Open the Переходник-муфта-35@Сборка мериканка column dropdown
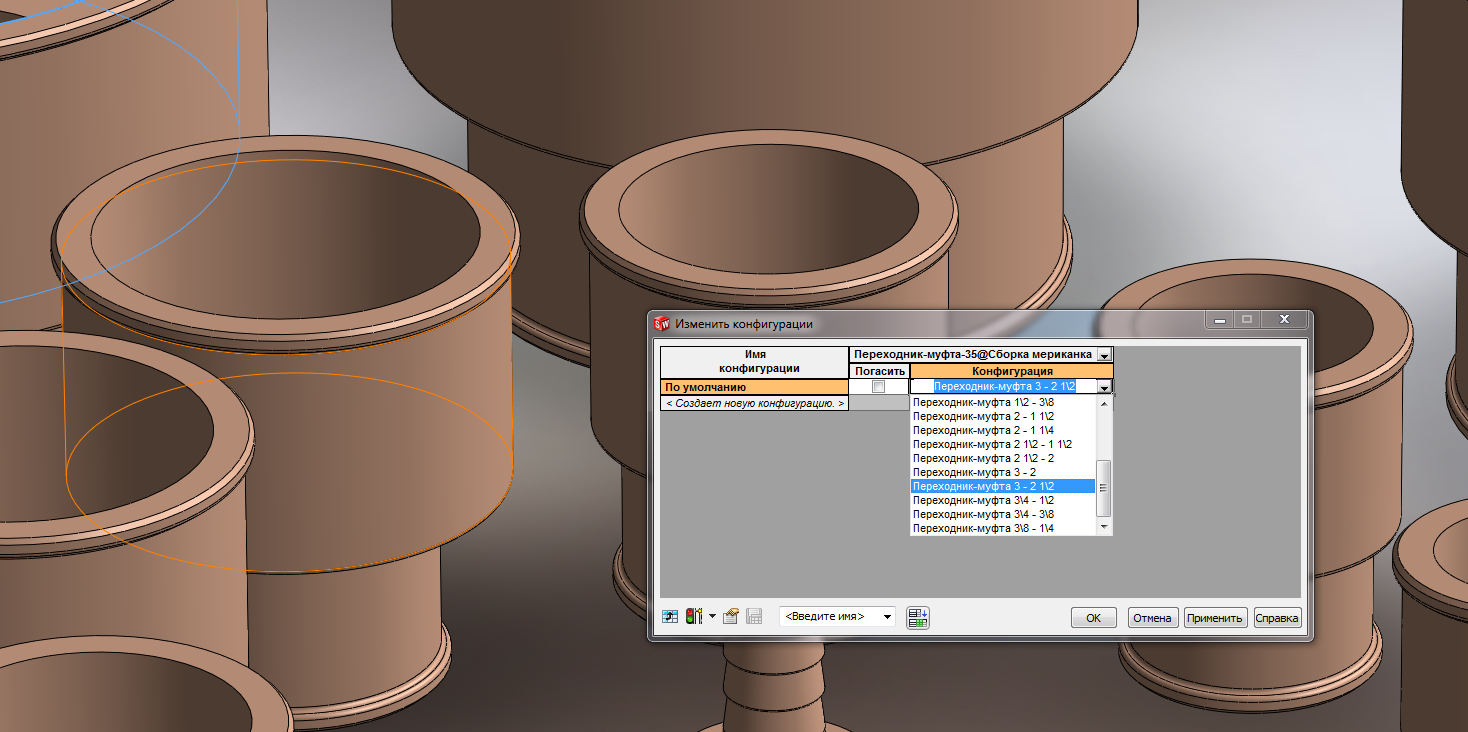Screen dimensions: 1468x732 [1104, 355]
